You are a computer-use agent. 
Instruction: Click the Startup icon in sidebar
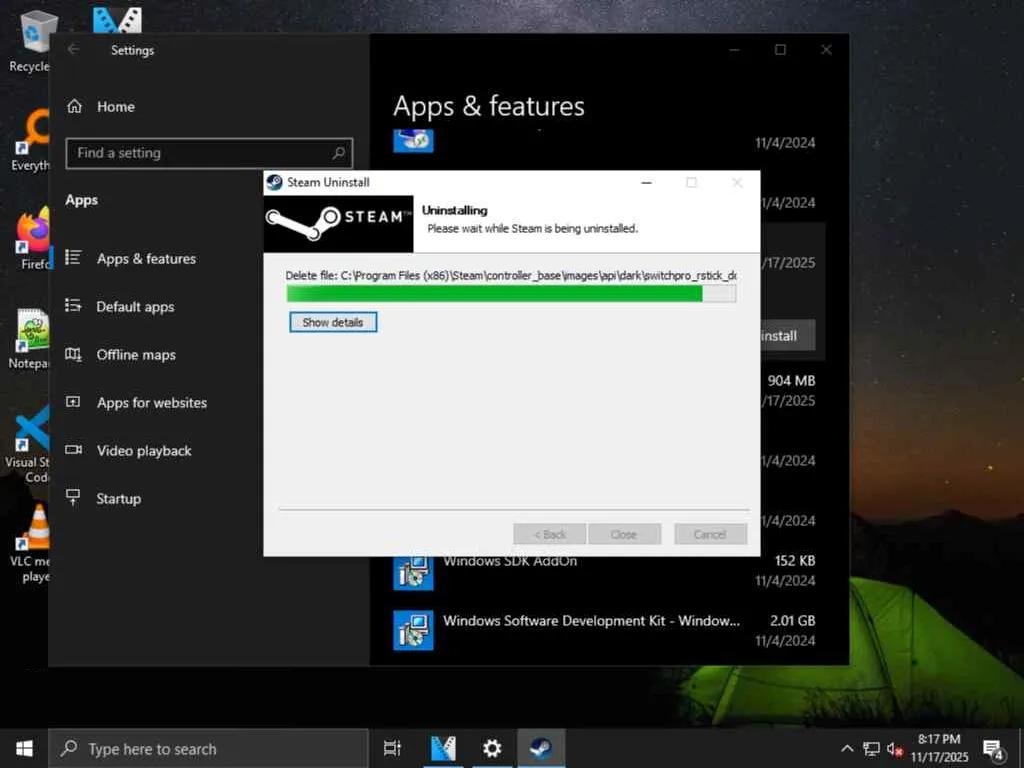(x=73, y=497)
